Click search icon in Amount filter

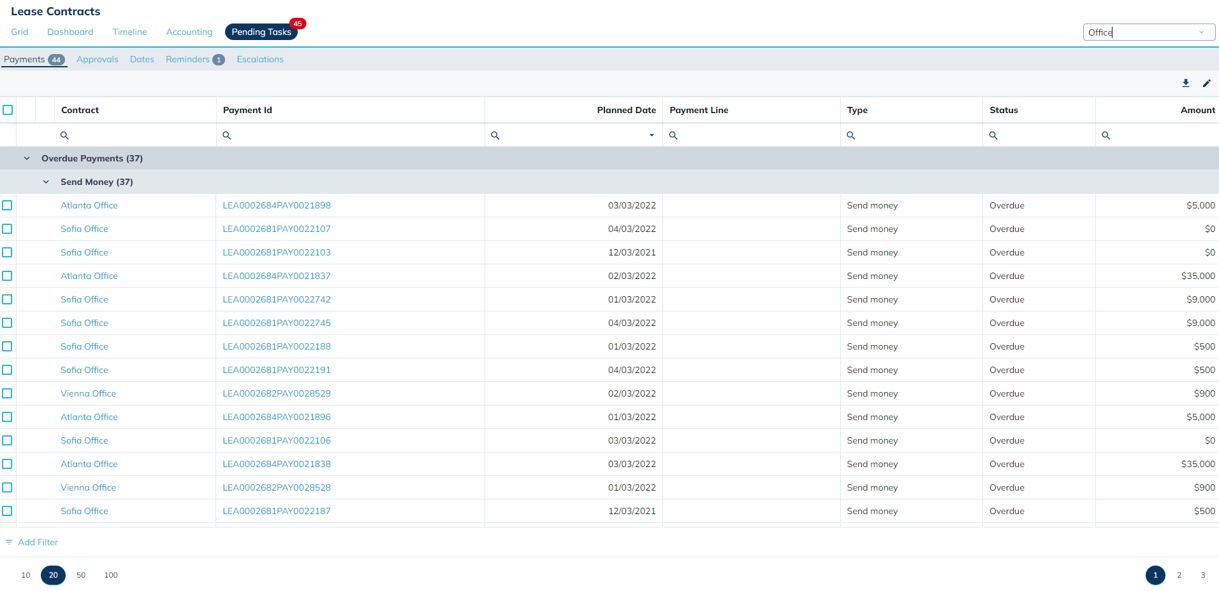click(x=1106, y=135)
